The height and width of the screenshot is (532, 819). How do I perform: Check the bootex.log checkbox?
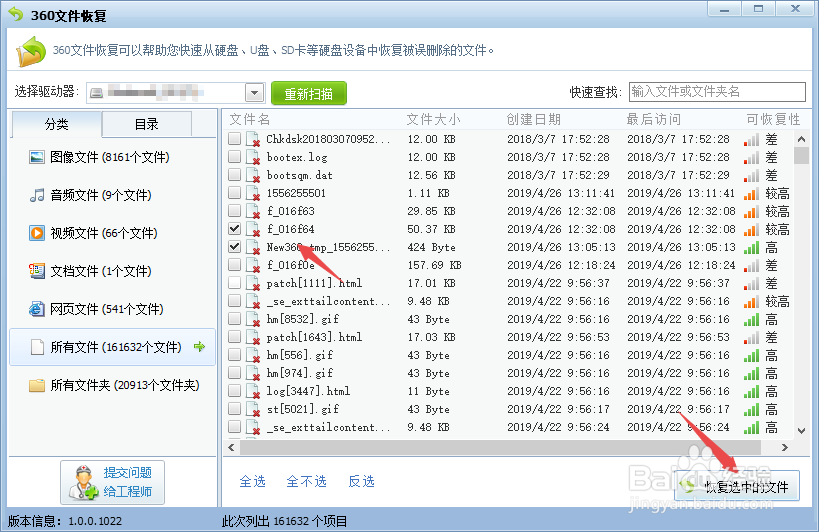tap(235, 157)
